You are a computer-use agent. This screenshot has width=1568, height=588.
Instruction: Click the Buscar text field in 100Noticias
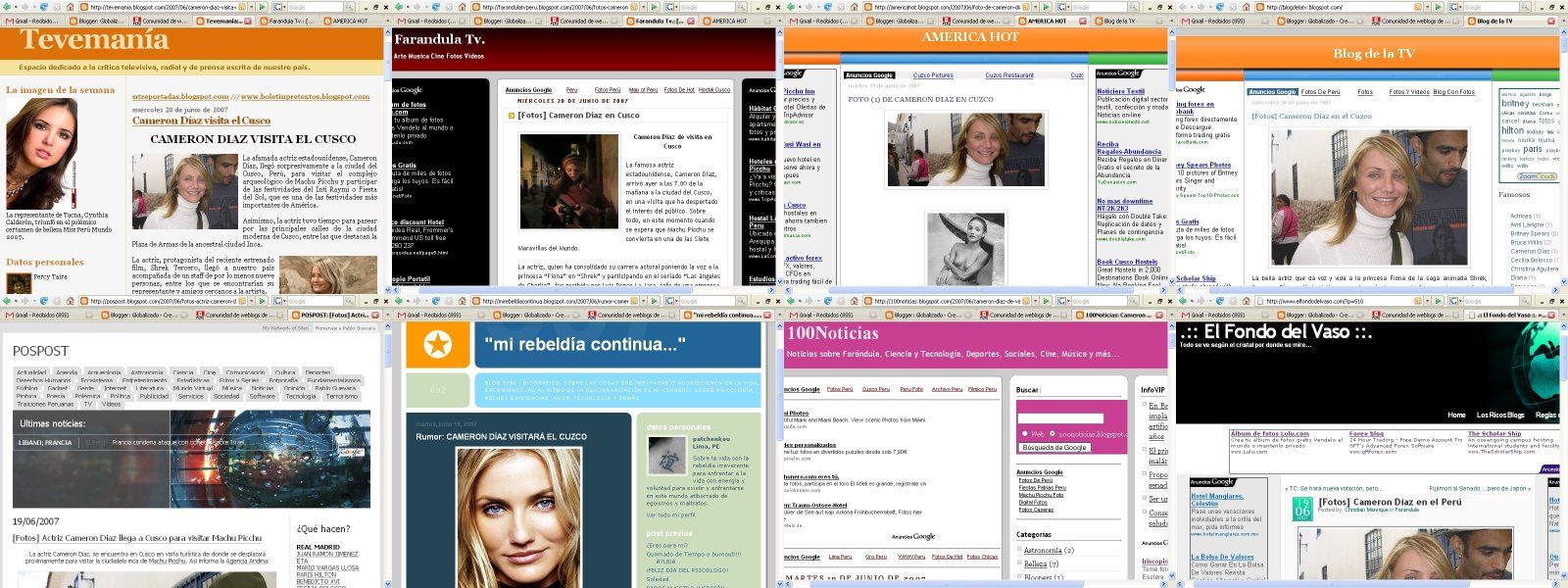(x=1060, y=418)
